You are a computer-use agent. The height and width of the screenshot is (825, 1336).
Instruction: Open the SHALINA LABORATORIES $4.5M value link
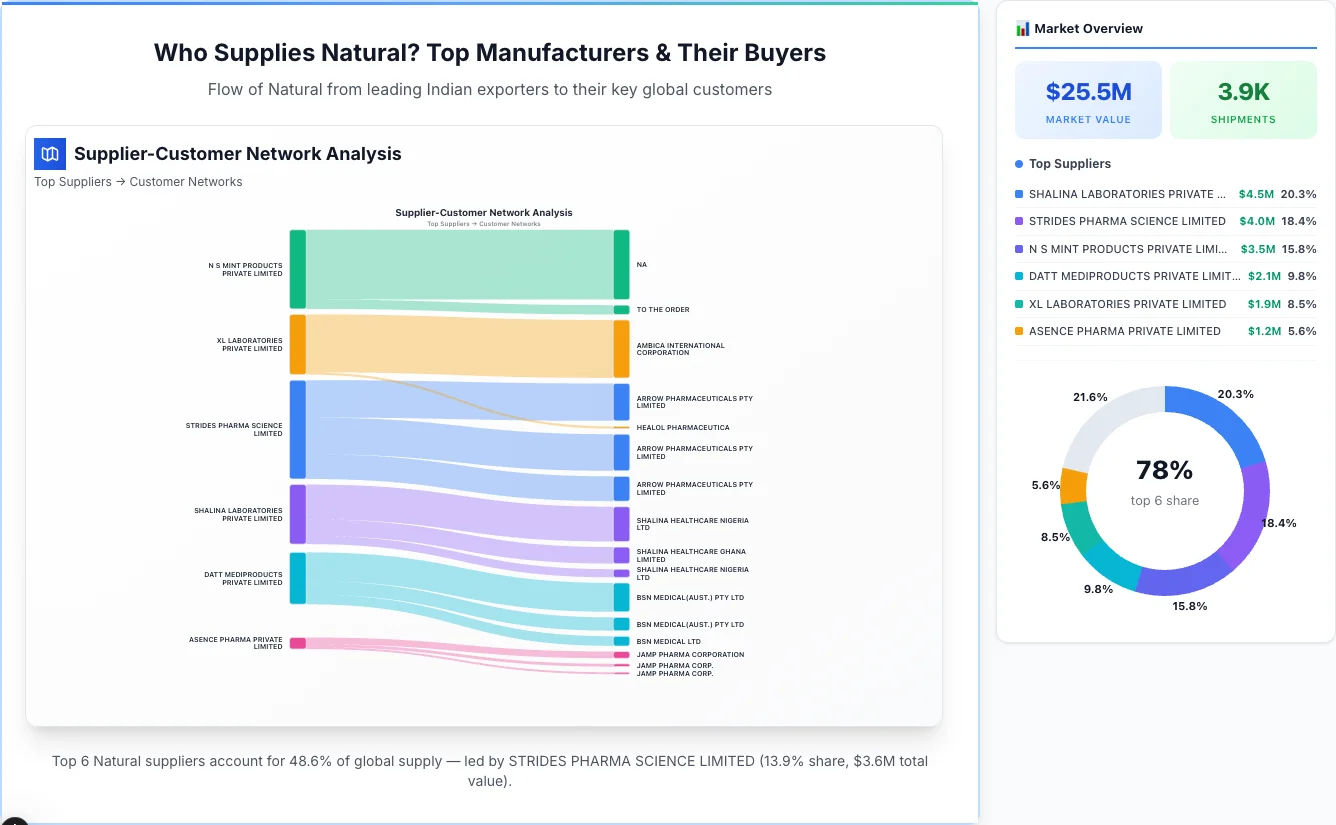click(1256, 194)
